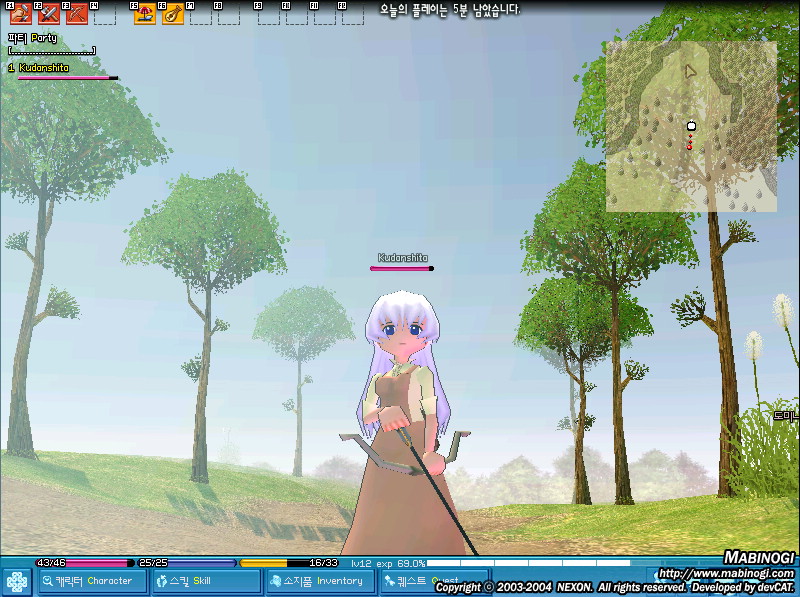The width and height of the screenshot is (800, 597).
Task: Click the stamina bar showing 16/33
Action: click(289, 563)
